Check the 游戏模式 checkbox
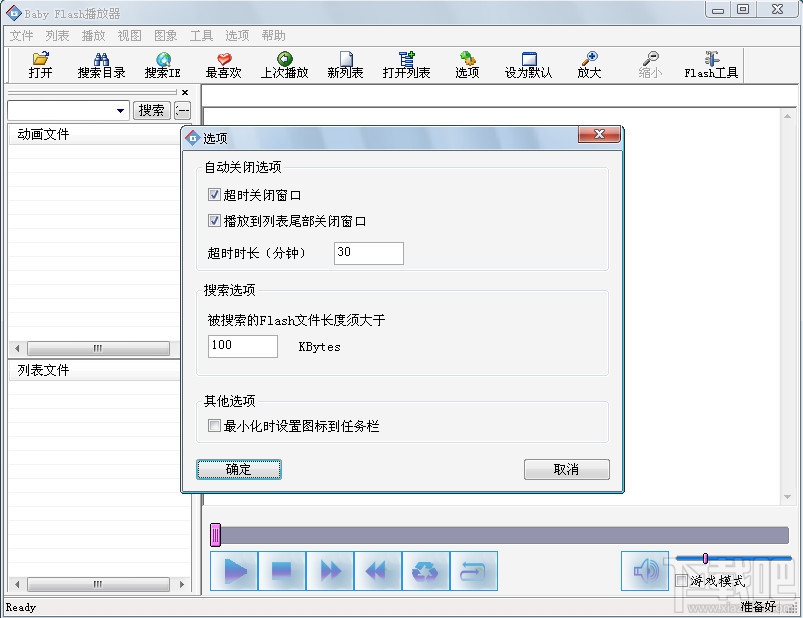This screenshot has height=618, width=803. pos(682,581)
